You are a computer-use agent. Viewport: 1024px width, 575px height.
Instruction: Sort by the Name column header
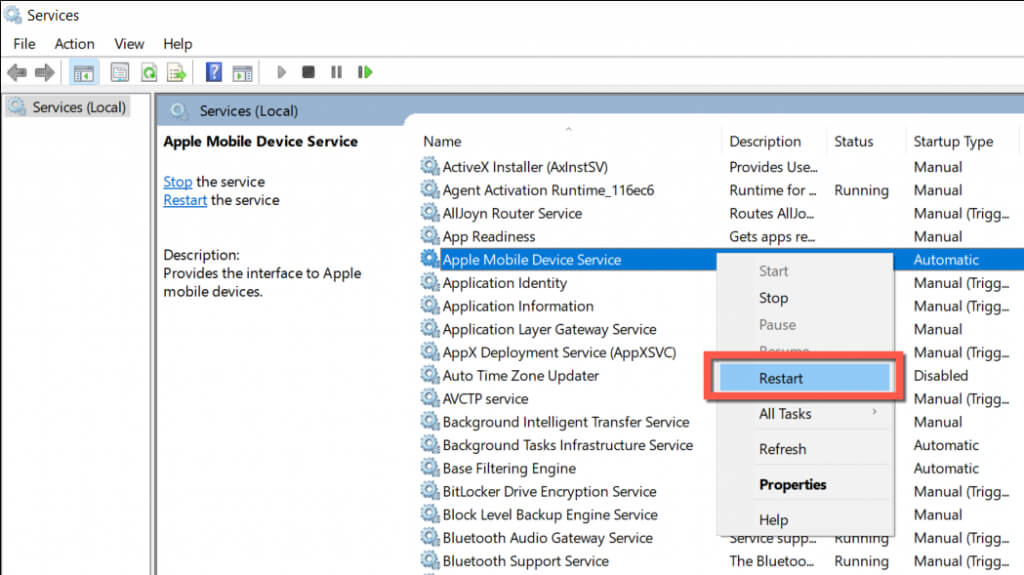pyautogui.click(x=442, y=142)
